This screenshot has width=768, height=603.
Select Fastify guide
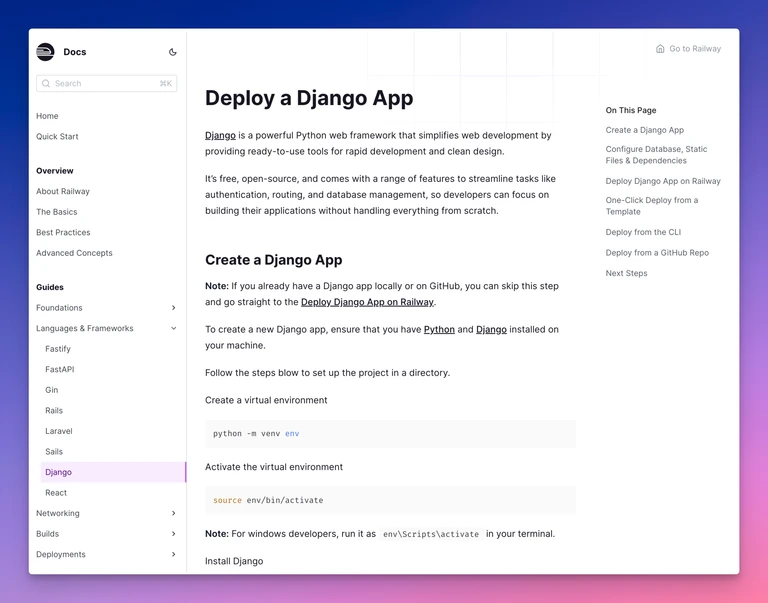(x=58, y=349)
